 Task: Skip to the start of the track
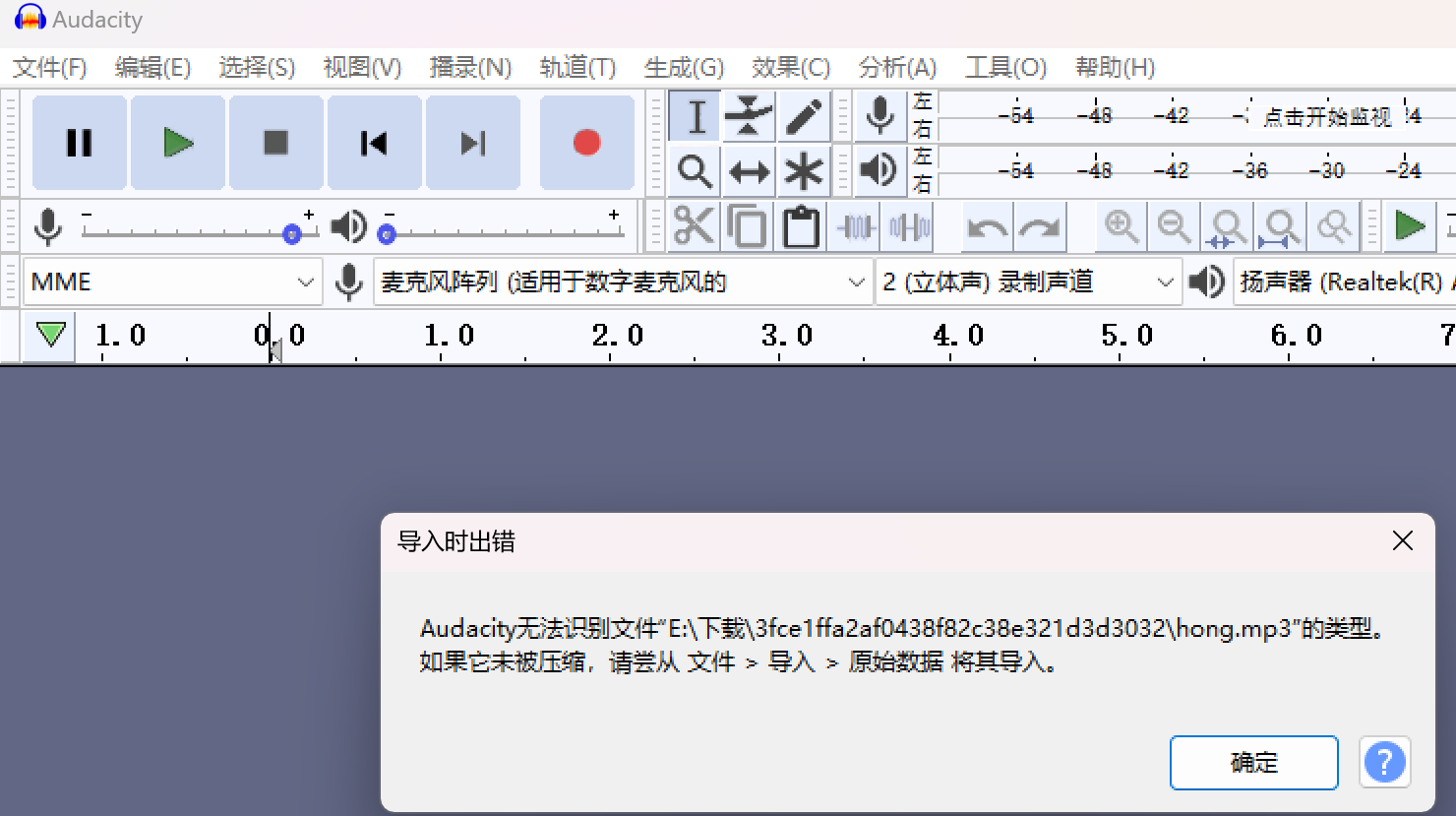[375, 143]
